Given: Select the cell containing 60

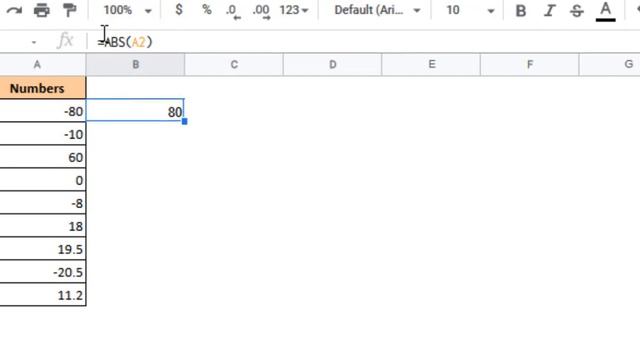Looking at the screenshot, I should click(x=43, y=157).
